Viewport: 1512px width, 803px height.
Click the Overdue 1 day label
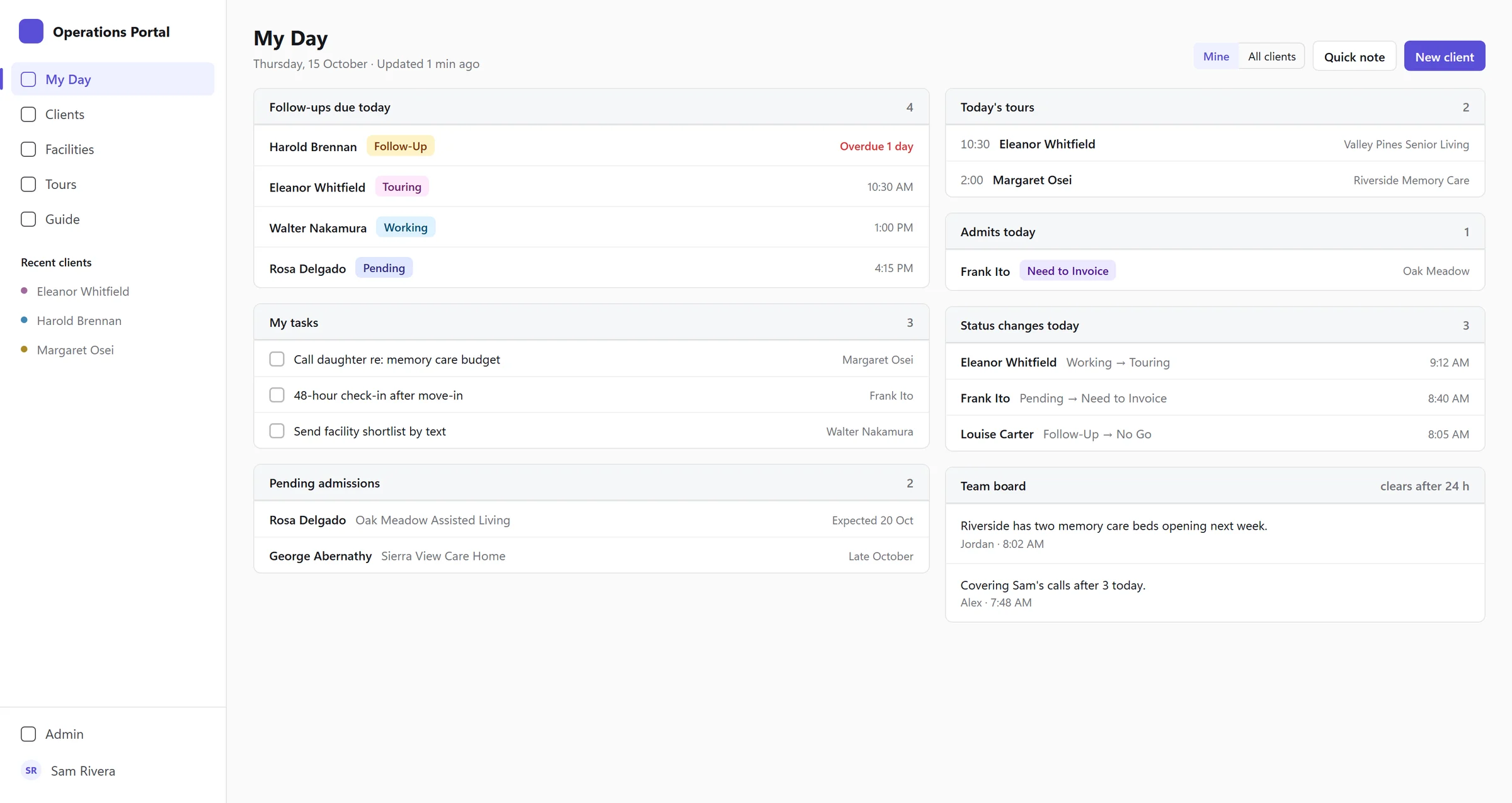click(x=876, y=146)
